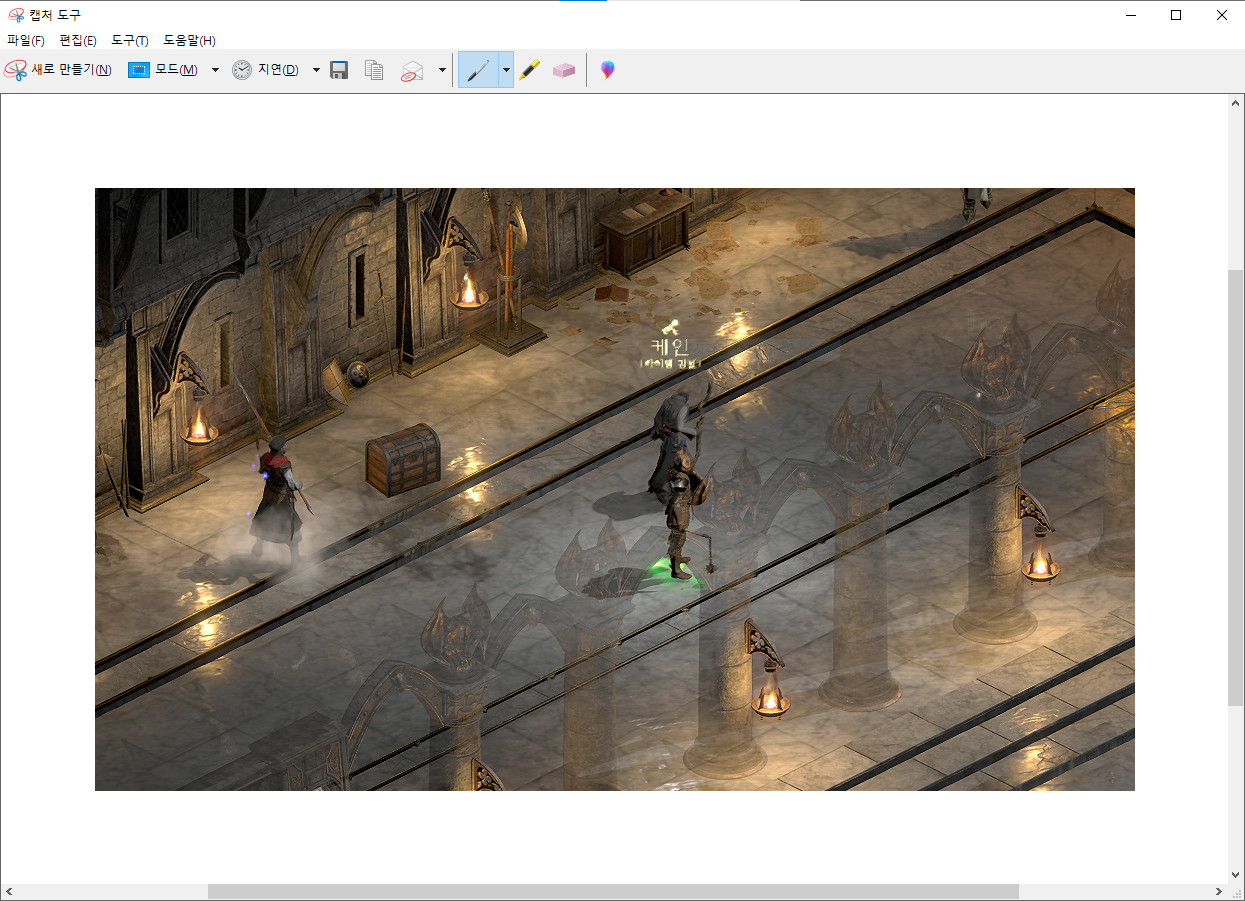Click the scroll left arrow

pos(9,891)
